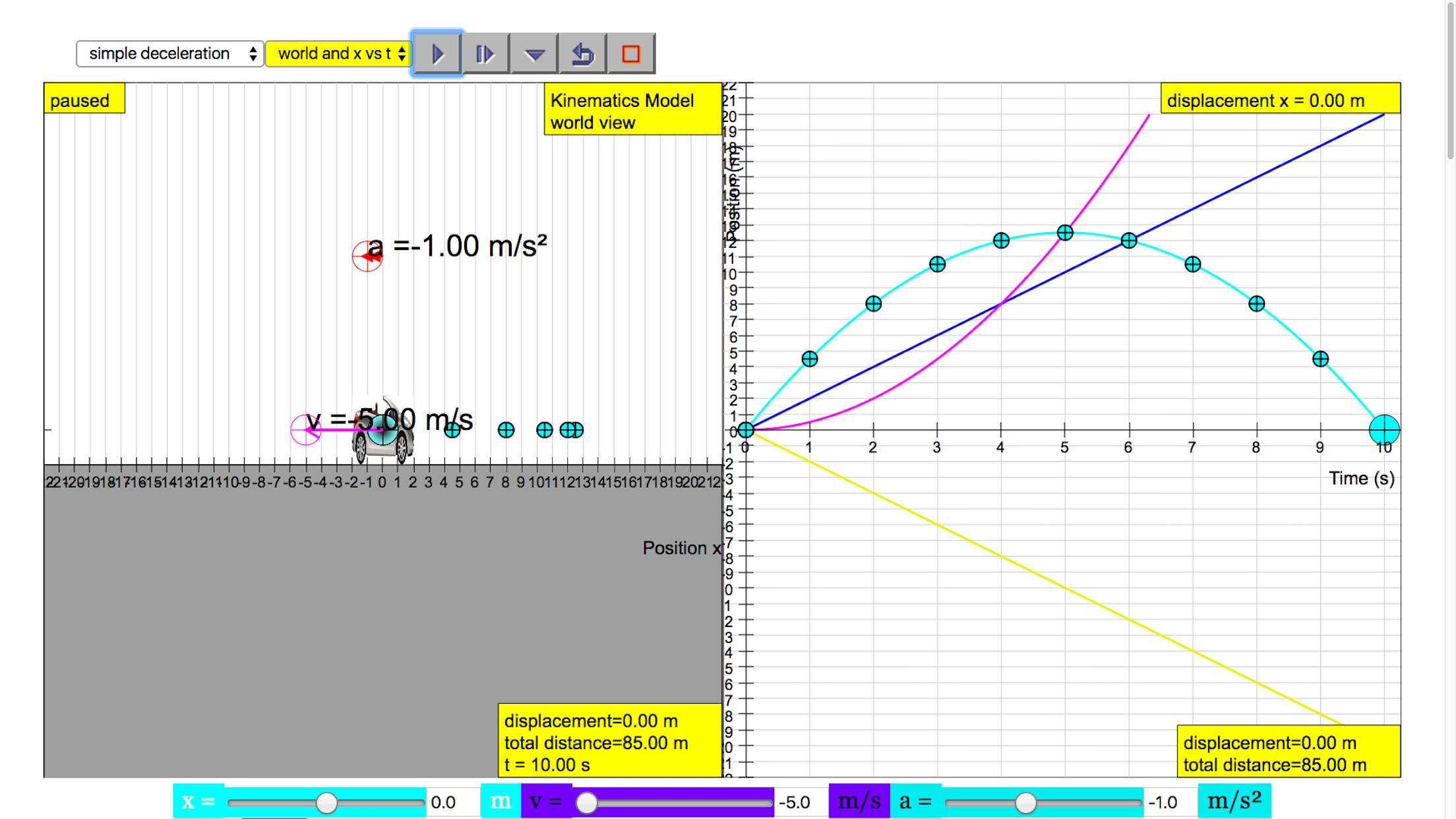1456x819 pixels.
Task: Click the 'paused' status label
Action: coord(84,98)
